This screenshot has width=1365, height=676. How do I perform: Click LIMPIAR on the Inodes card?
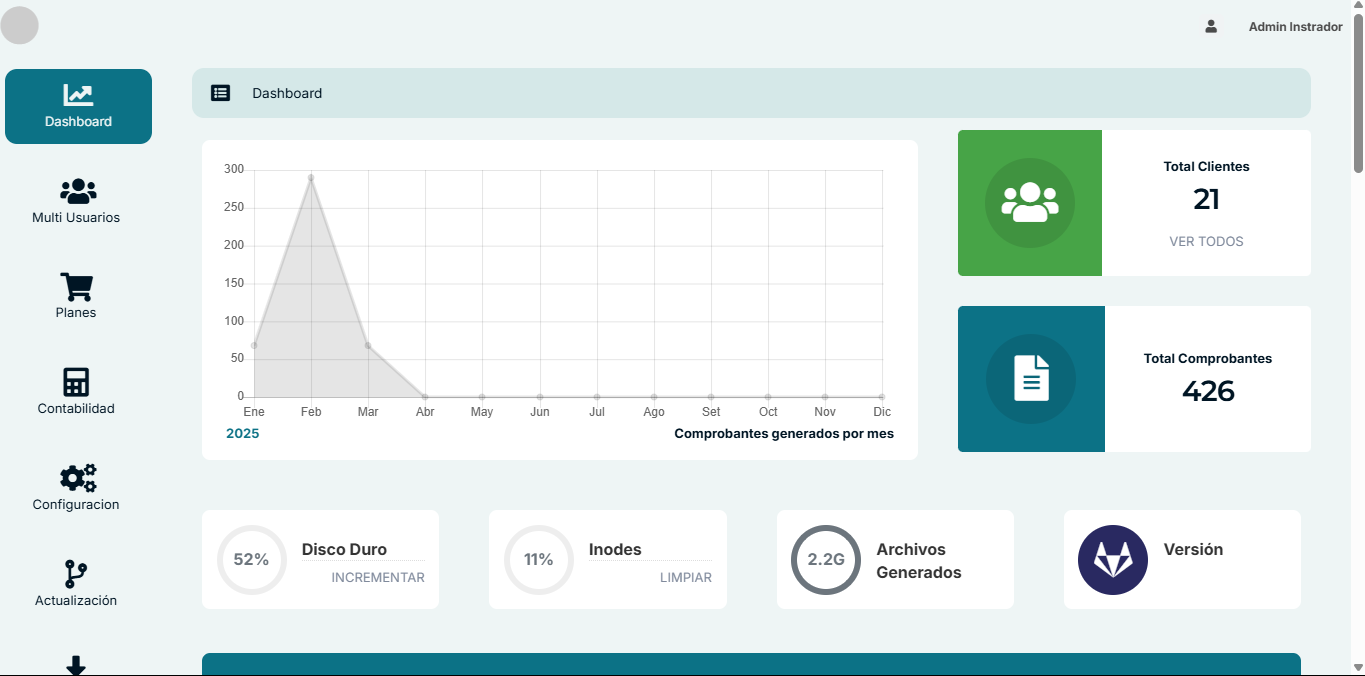pos(685,578)
